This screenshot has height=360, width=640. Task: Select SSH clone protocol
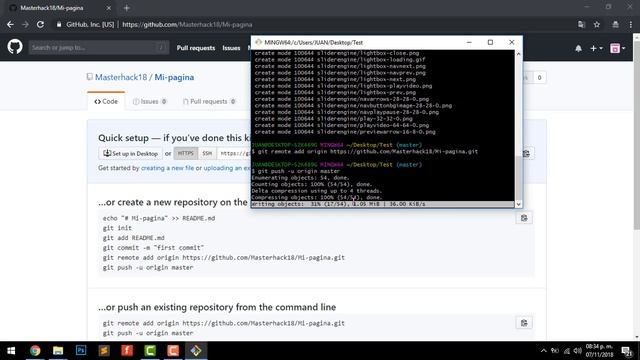[x=207, y=153]
